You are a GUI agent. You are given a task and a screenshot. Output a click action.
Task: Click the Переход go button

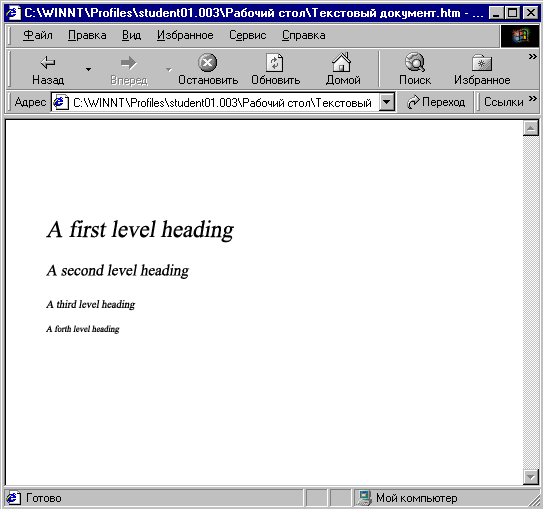[x=436, y=102]
